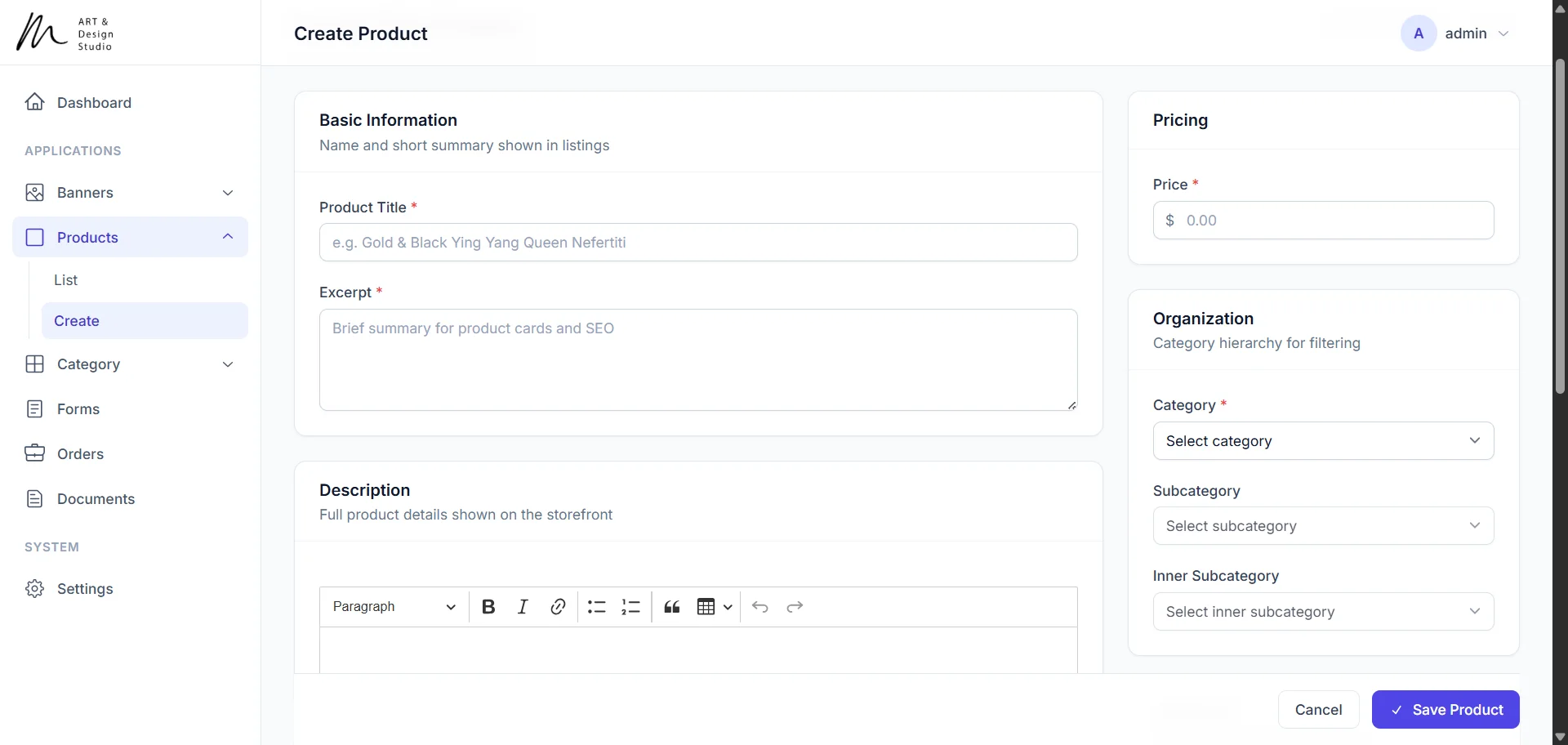The image size is (1568, 745).
Task: Focus the Excerpt text area
Action: pyautogui.click(x=698, y=359)
